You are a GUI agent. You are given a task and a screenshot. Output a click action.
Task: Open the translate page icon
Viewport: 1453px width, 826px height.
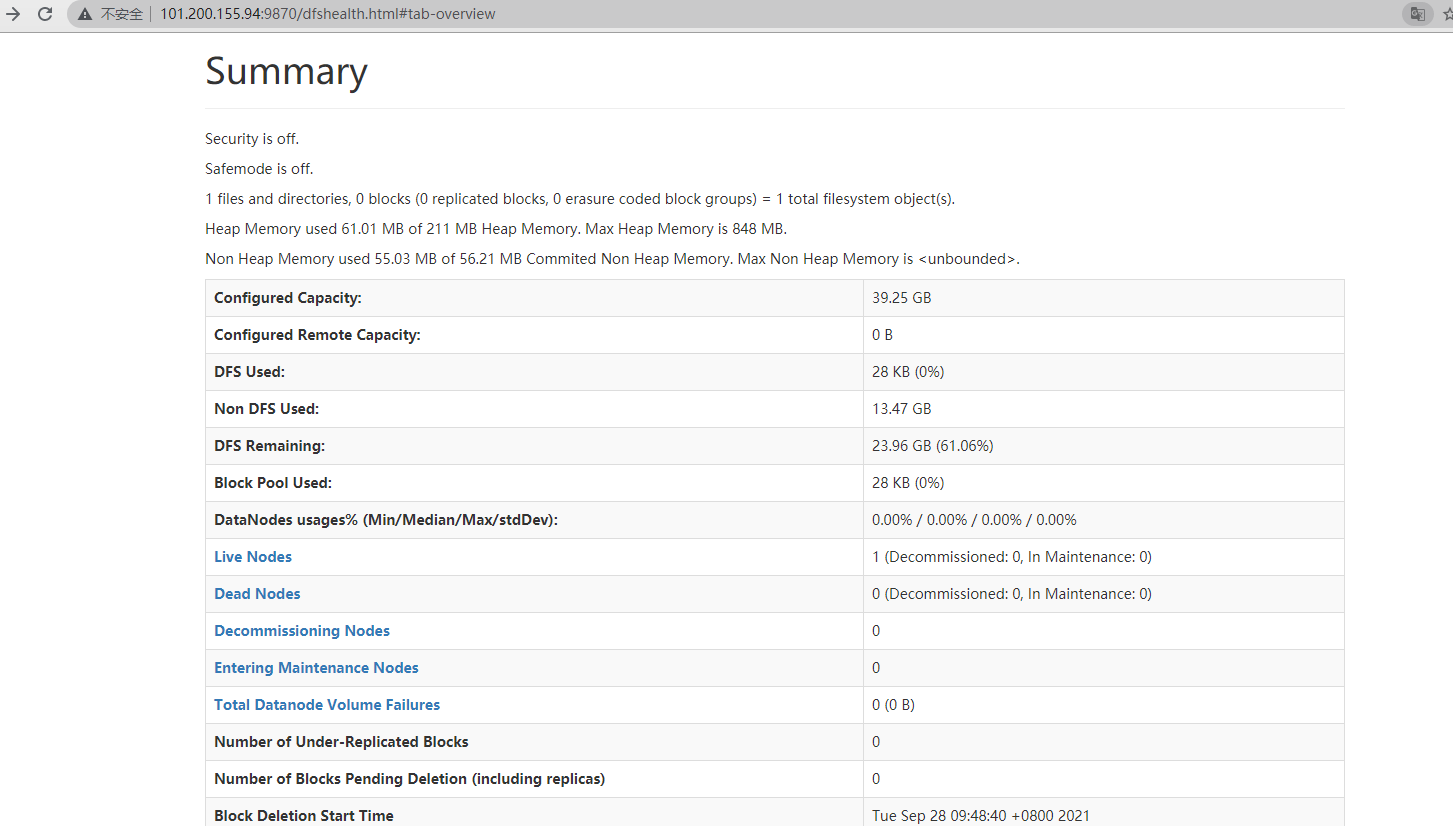click(1417, 14)
